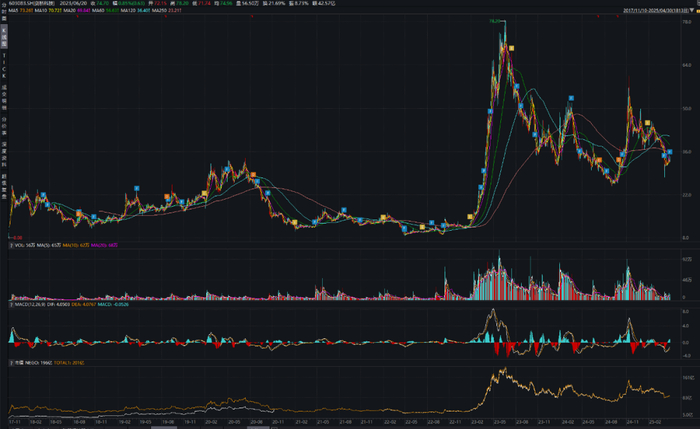This screenshot has width=700, height=429.
Task: Click the yellow marker near the 22-11 breakout
Action: (470, 217)
